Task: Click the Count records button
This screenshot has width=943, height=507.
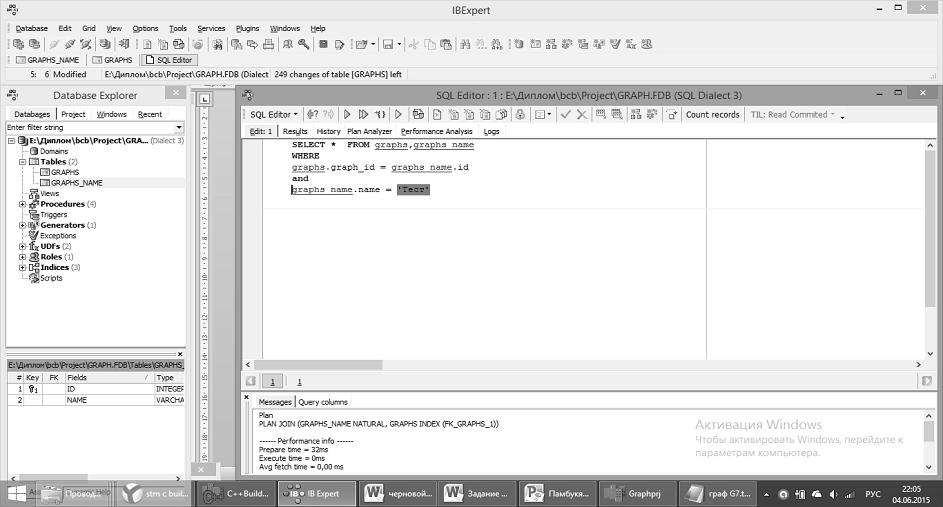Action: pos(713,114)
